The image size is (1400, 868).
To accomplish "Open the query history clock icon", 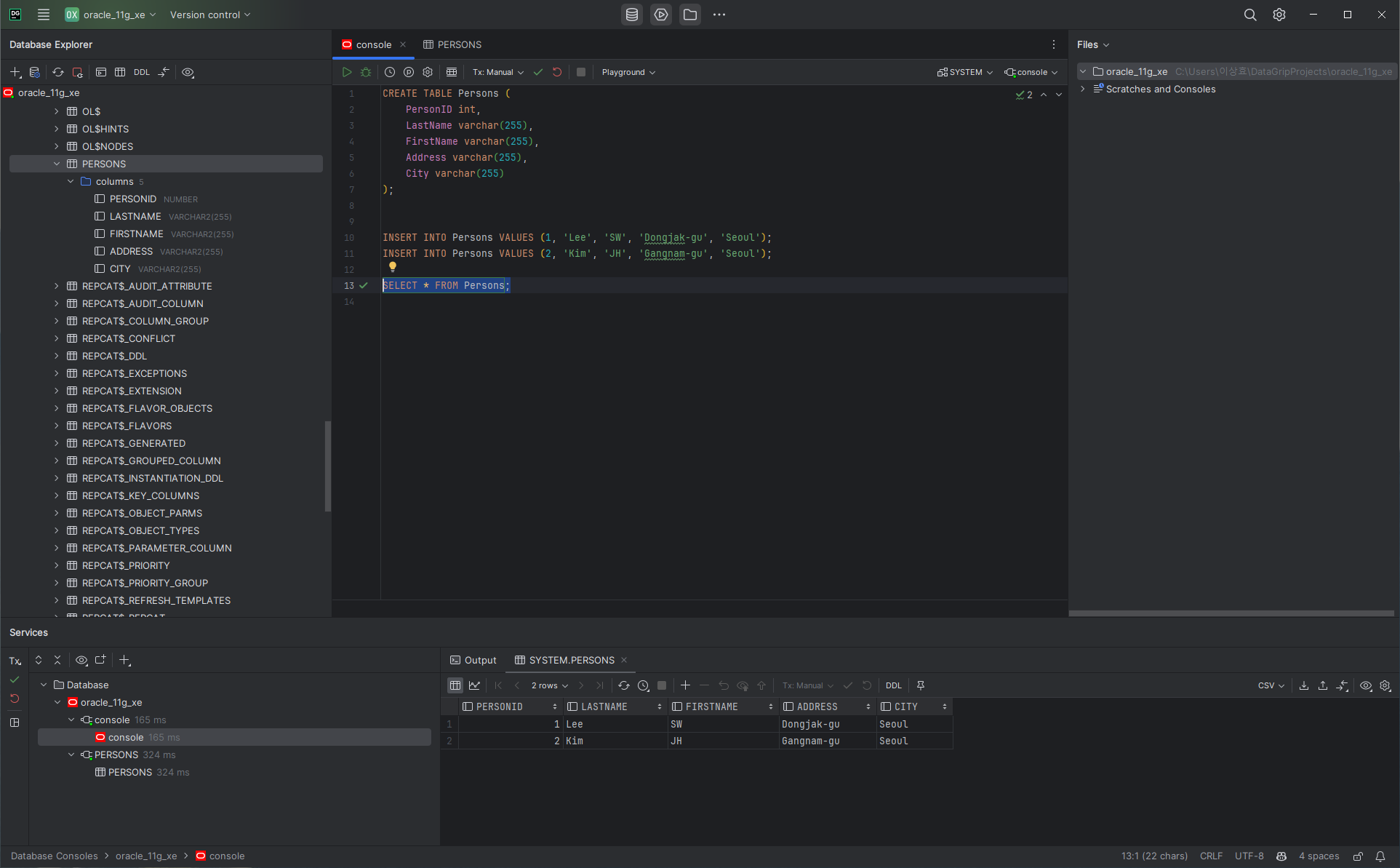I will click(390, 72).
